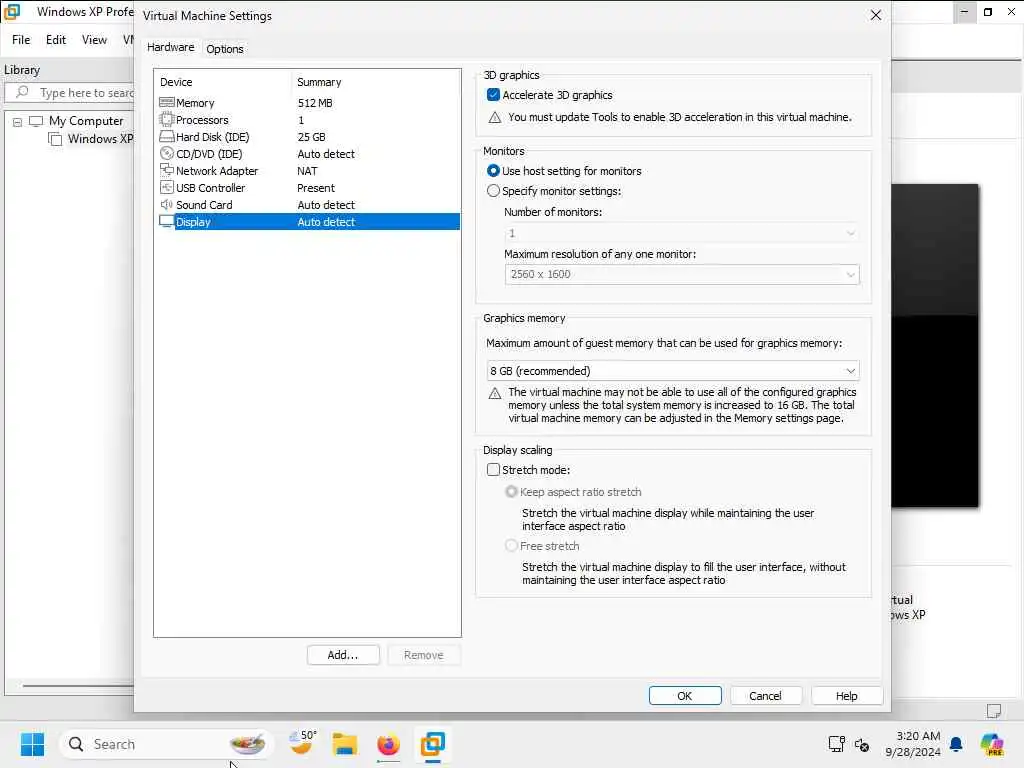Screen dimensions: 1024x768
Task: Click the Processors device icon
Action: (167, 120)
